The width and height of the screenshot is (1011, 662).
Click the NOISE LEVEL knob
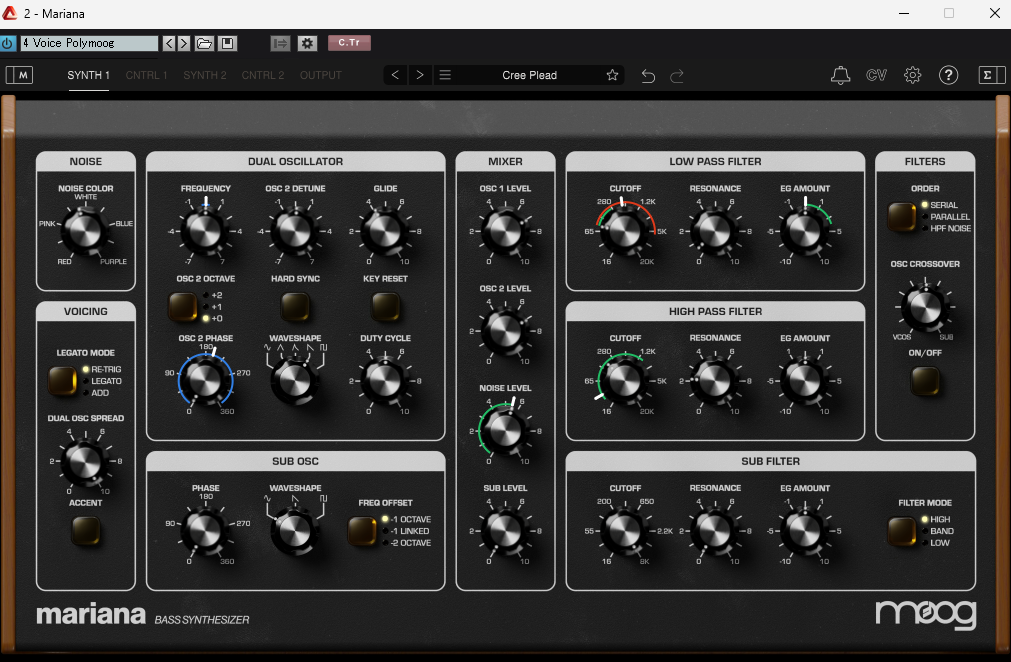[x=505, y=431]
